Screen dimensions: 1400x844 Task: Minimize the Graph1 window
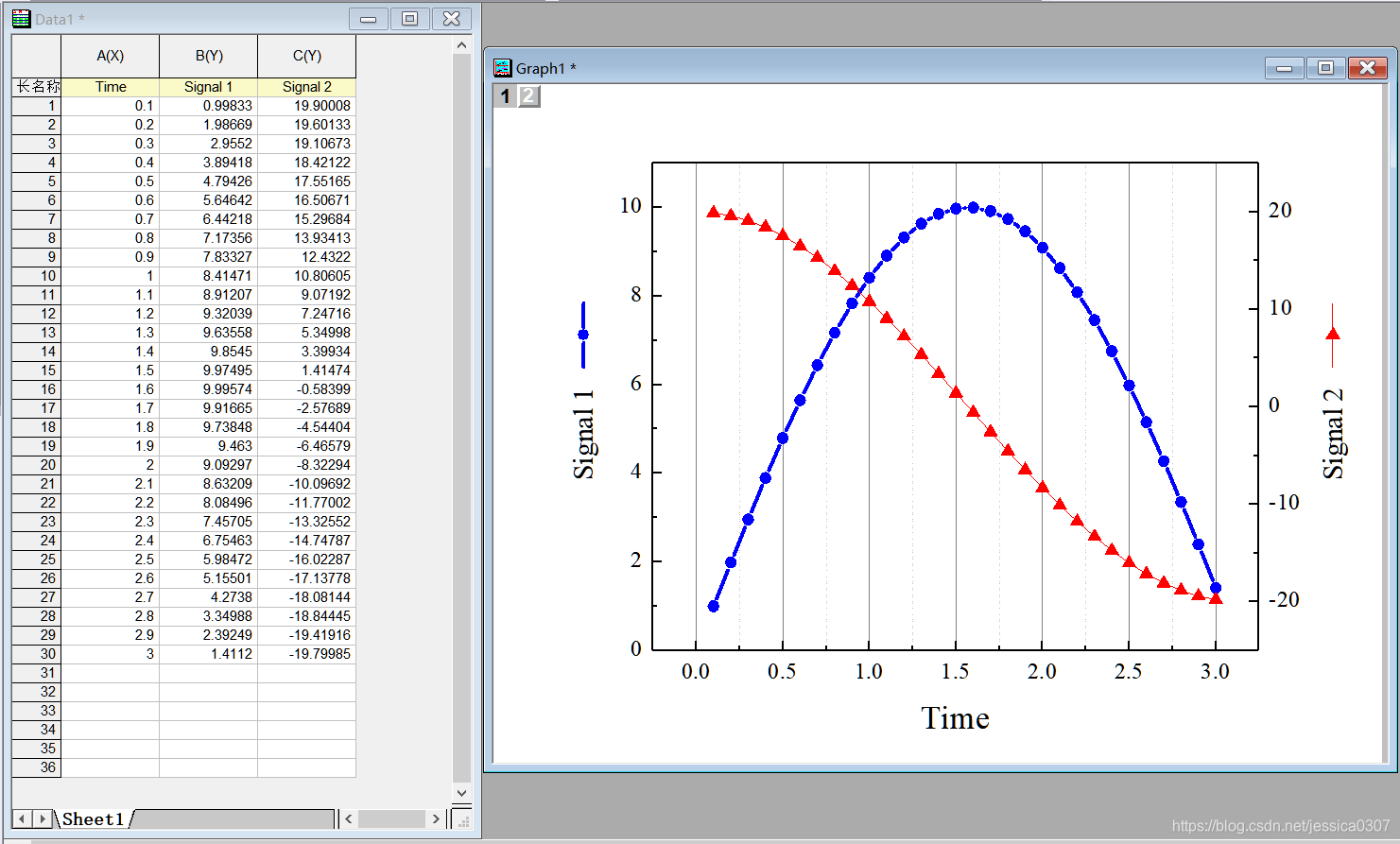tap(1285, 68)
